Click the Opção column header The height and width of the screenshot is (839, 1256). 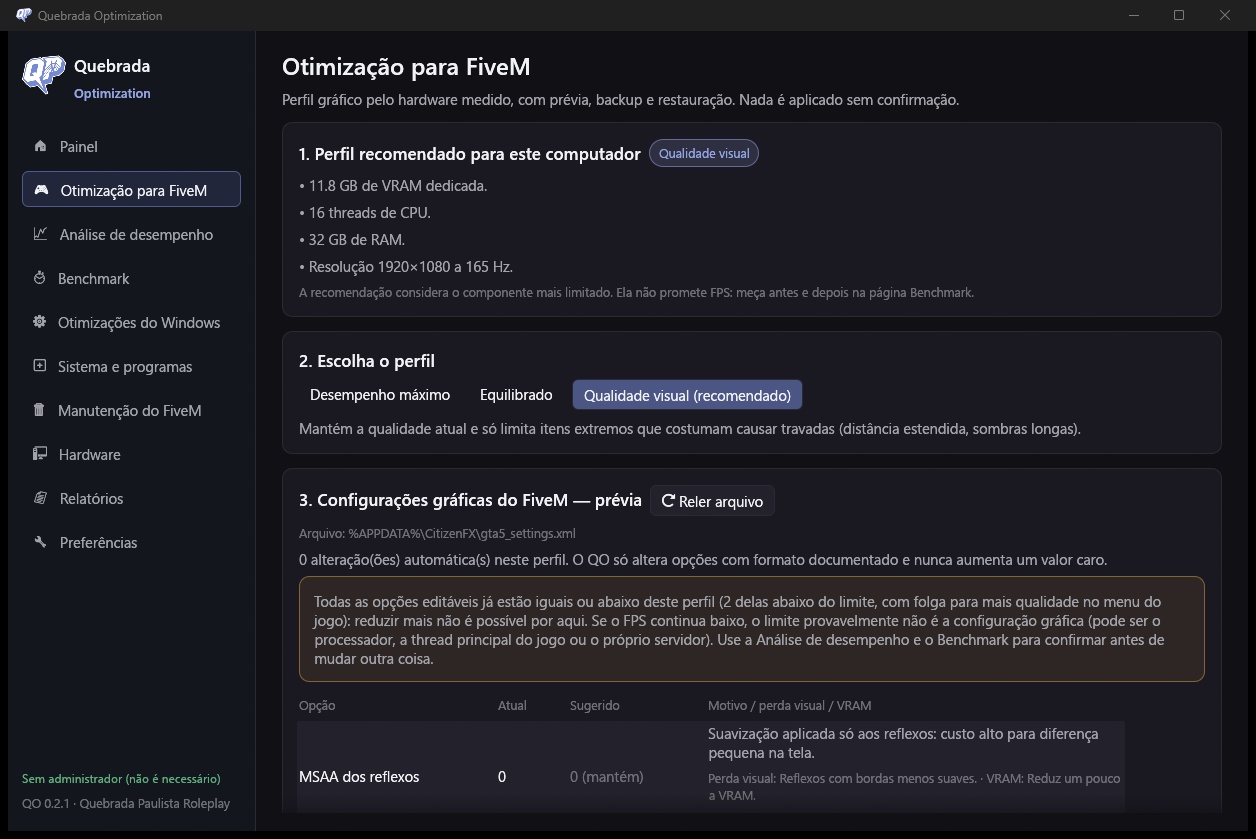pos(317,706)
